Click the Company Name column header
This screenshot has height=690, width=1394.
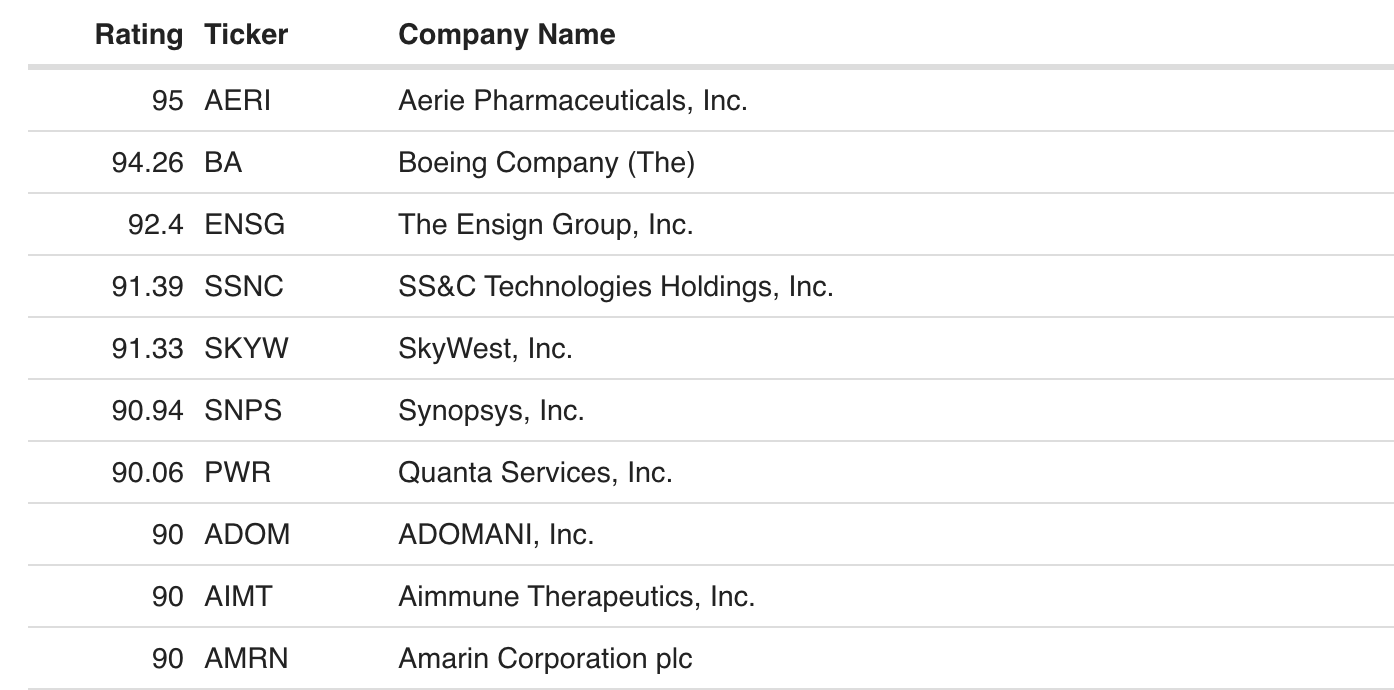[507, 35]
